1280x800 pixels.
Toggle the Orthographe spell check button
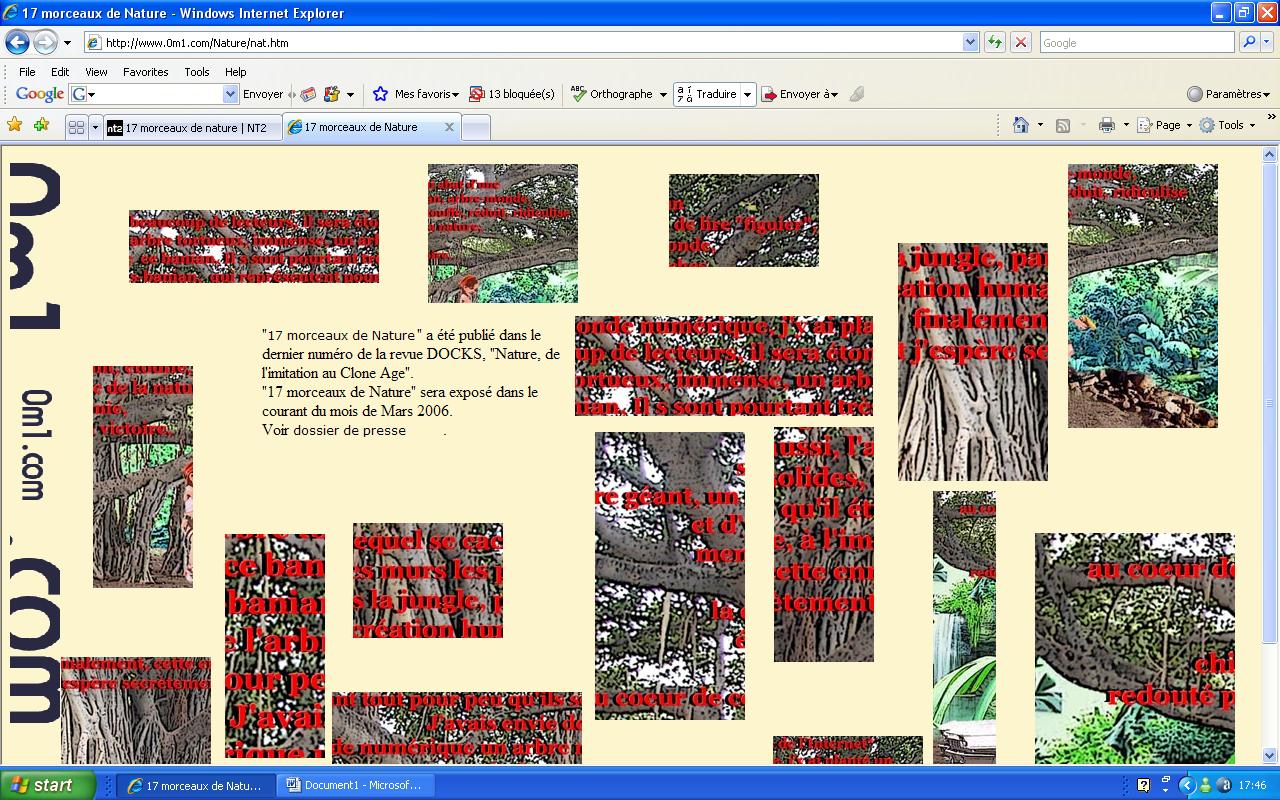(612, 94)
